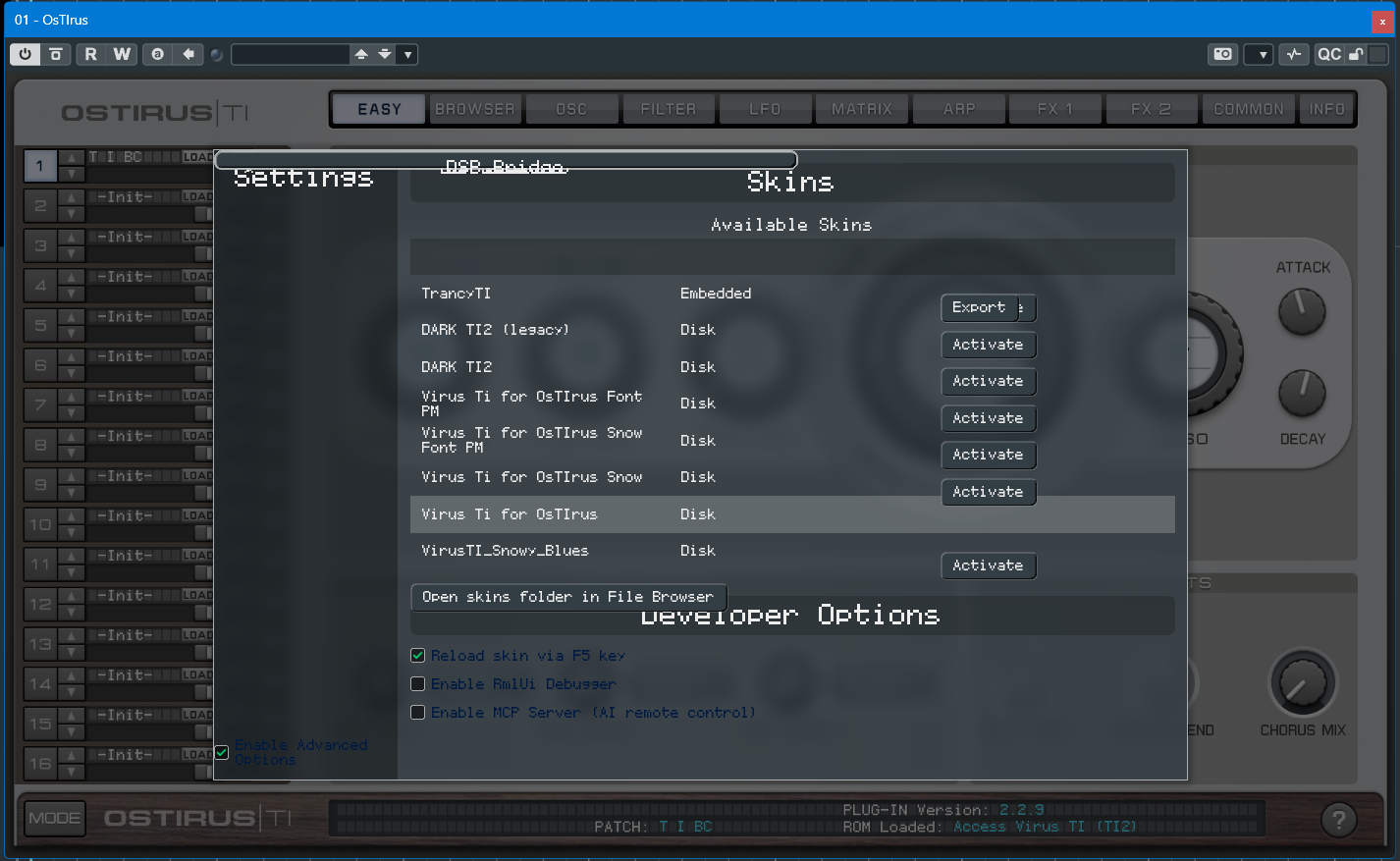Select part 8 slot button

(40, 445)
